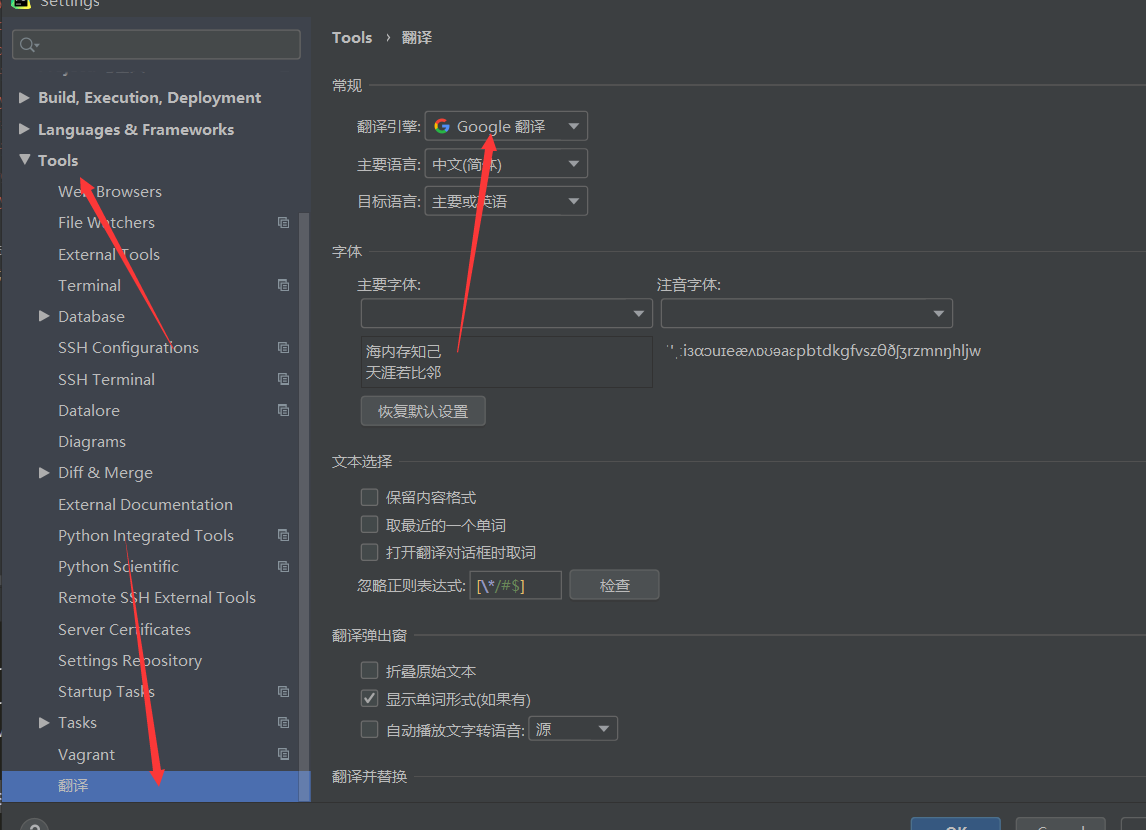
Task: Open SSH Configurations page
Action: tap(128, 348)
